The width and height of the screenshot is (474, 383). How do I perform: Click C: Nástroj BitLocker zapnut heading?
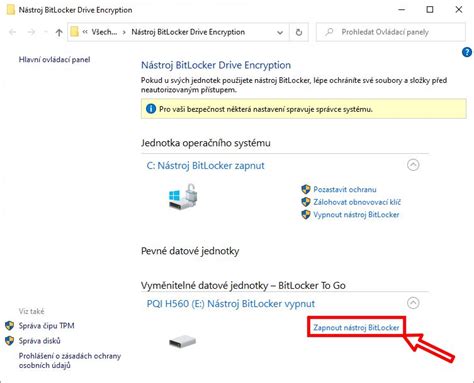205,166
